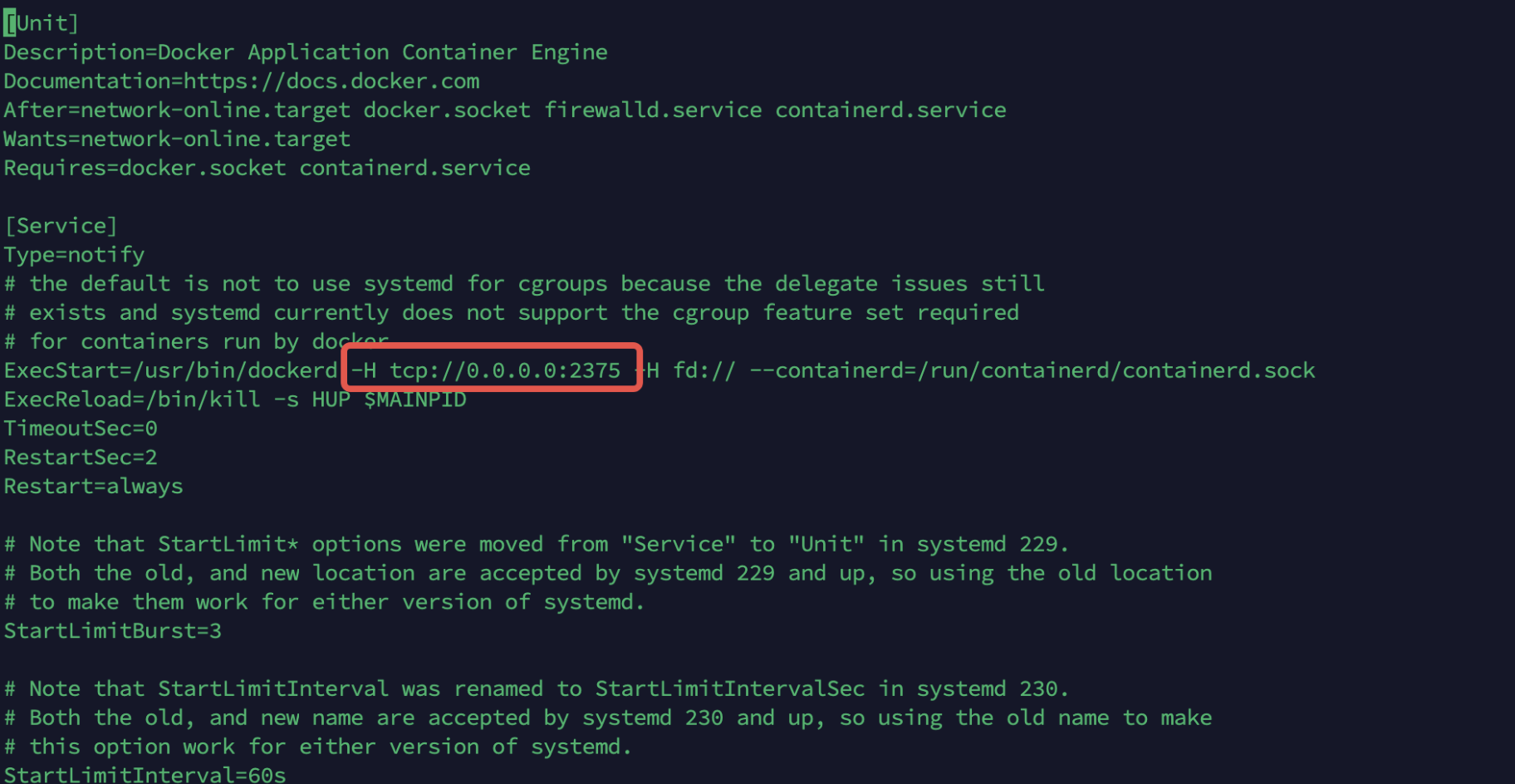The width and height of the screenshot is (1515, 784).
Task: Click the [Service] section header
Action: [x=61, y=226]
